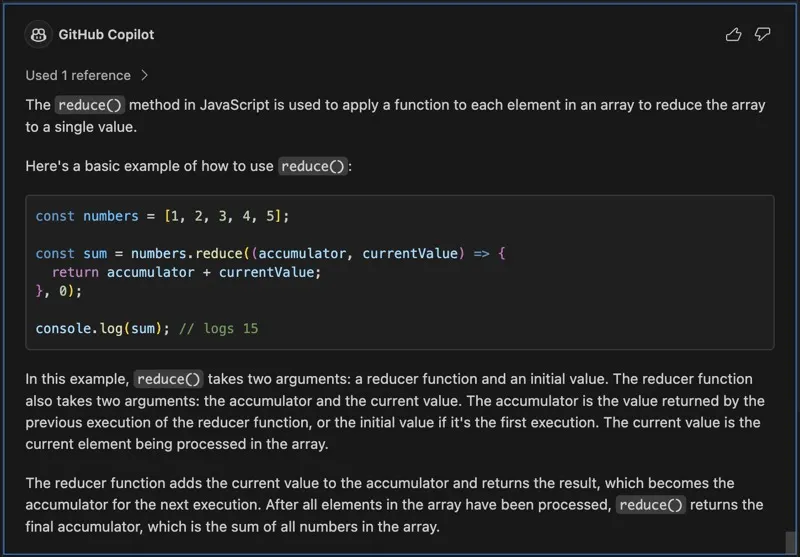Image resolution: width=800 pixels, height=557 pixels.
Task: Click the GitHub Copilot name label
Action: pos(106,35)
